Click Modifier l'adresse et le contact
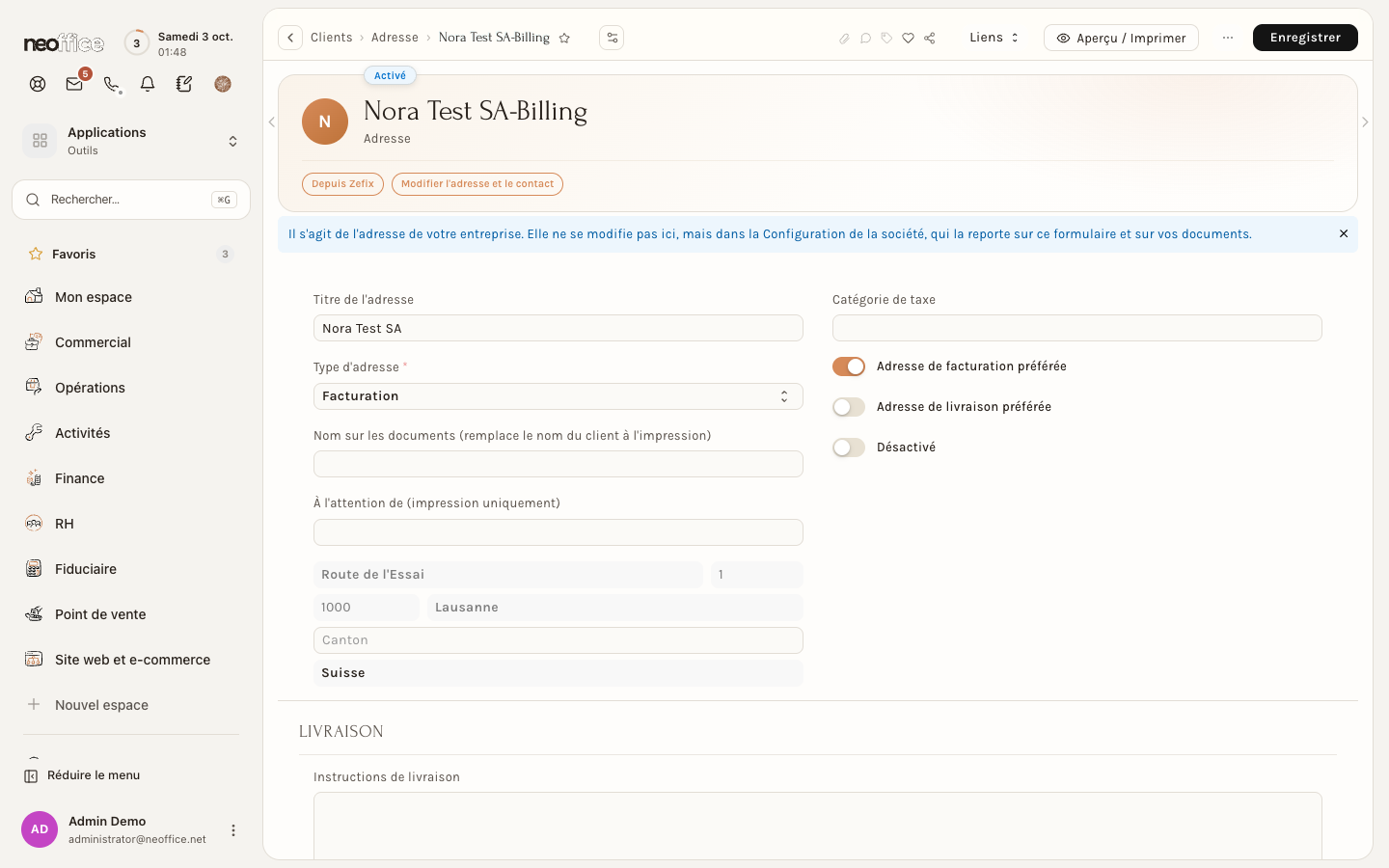 pyautogui.click(x=477, y=184)
